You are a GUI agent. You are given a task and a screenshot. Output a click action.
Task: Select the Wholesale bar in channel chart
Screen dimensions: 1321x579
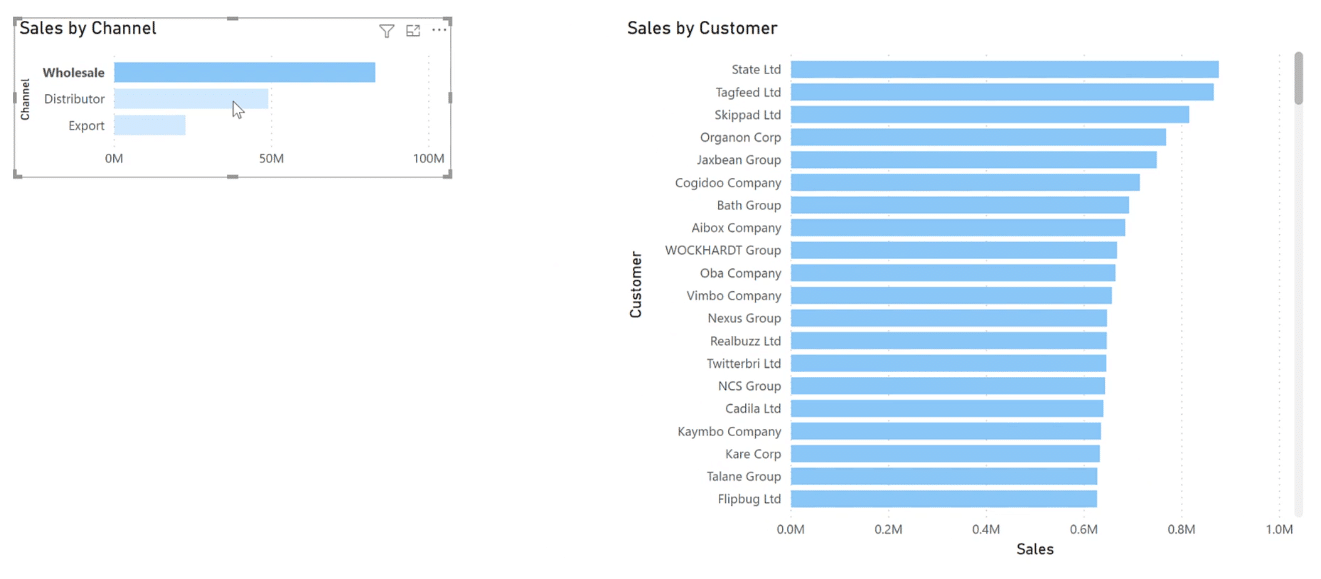[x=245, y=72]
